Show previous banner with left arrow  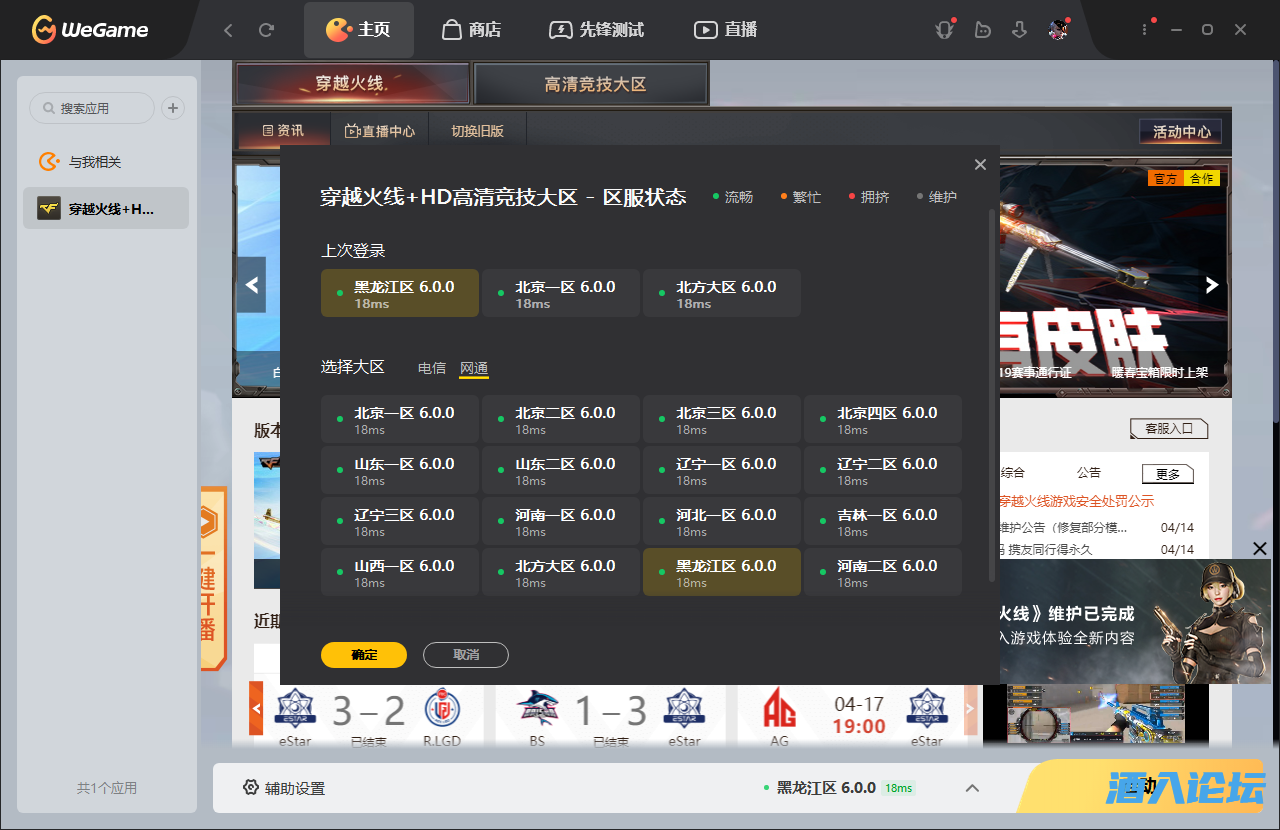(x=251, y=285)
